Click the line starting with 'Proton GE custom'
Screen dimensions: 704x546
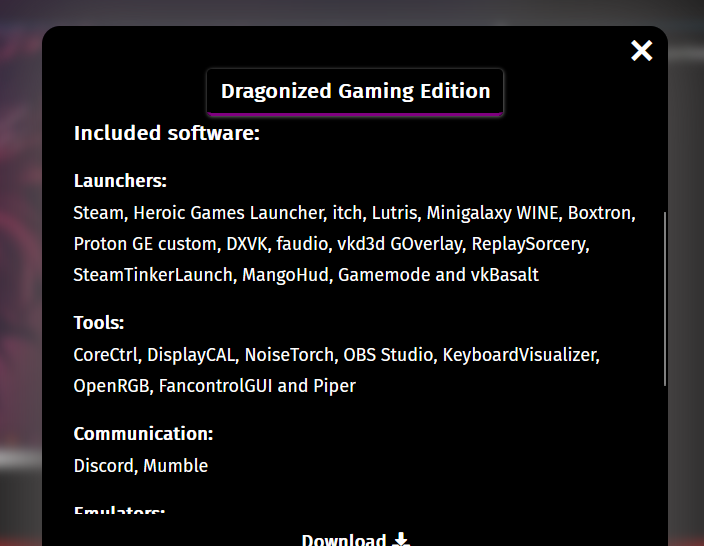[x=331, y=244]
